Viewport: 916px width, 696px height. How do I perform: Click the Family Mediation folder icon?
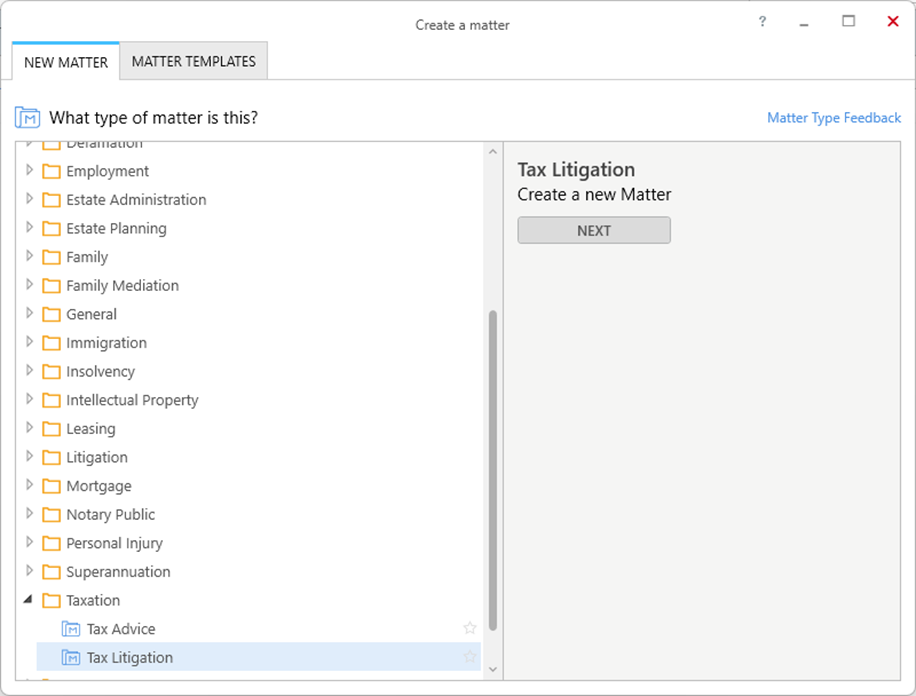pyautogui.click(x=51, y=286)
